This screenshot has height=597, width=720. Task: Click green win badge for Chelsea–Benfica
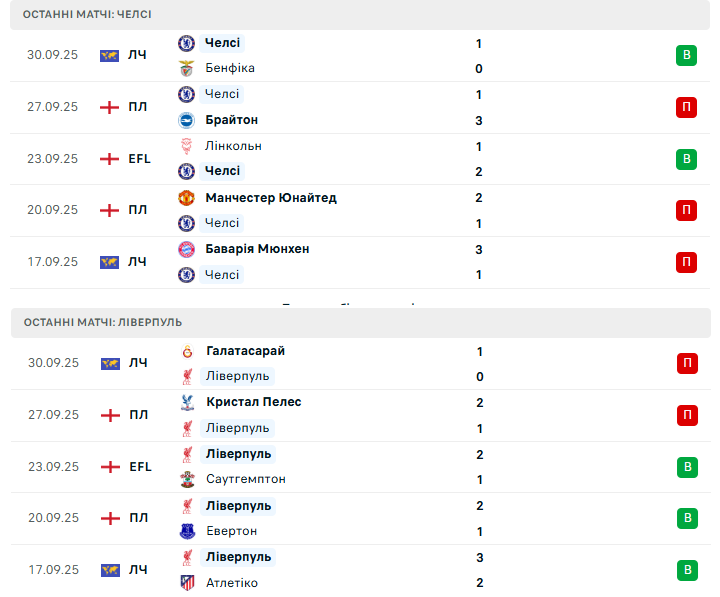point(686,55)
